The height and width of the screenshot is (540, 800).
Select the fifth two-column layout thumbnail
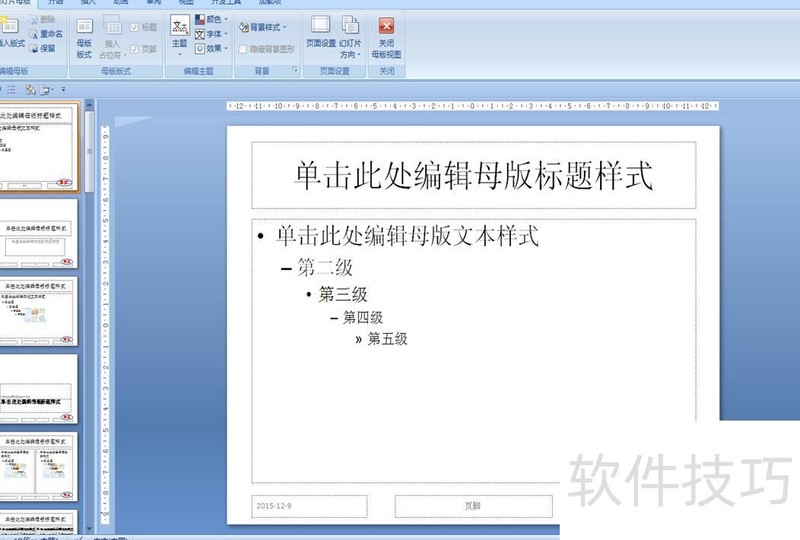pos(38,467)
